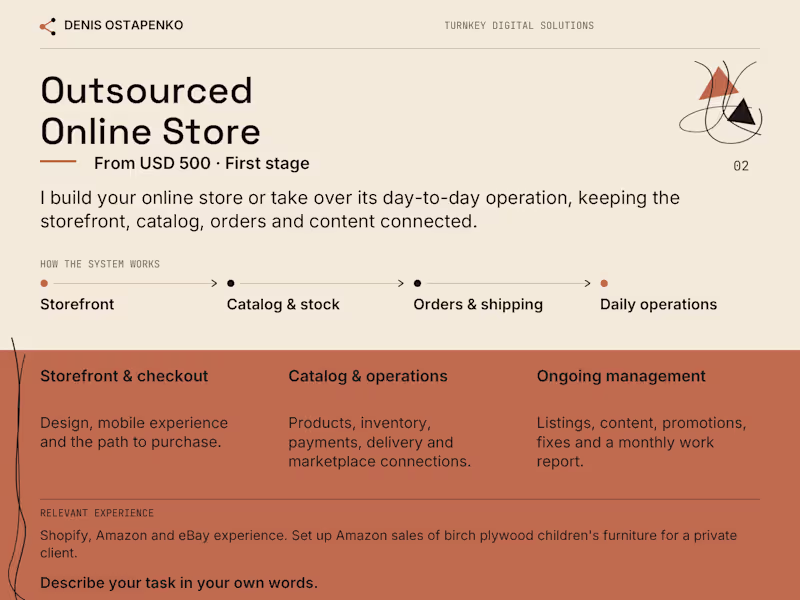Click the TURNKEY DIGITAL SOLUTIONS header text

tap(519, 26)
